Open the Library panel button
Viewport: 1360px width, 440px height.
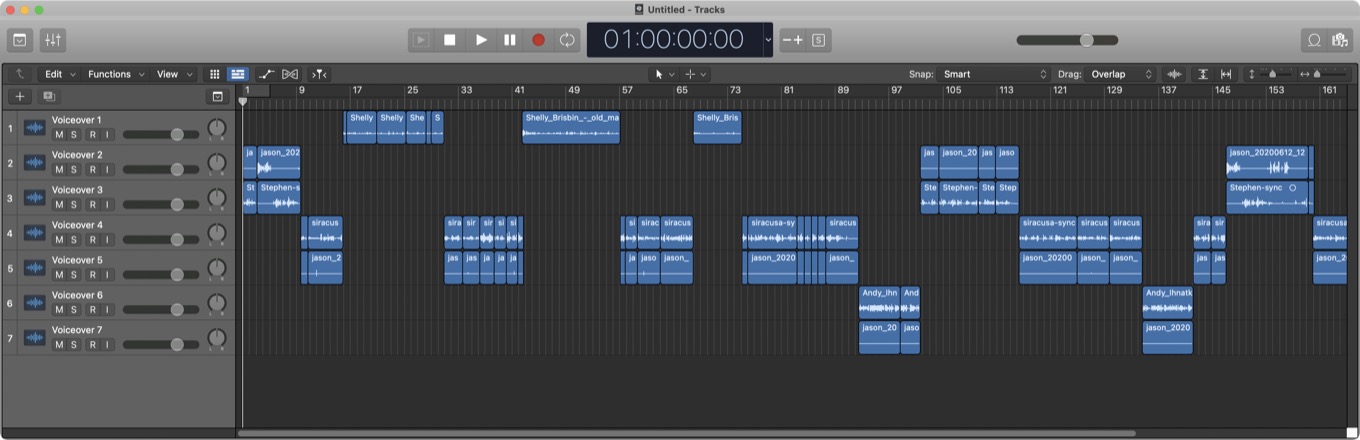[20, 40]
